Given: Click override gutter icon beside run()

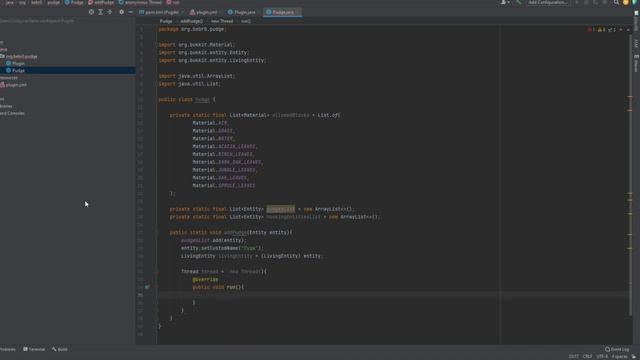Looking at the screenshot, I should (x=147, y=287).
